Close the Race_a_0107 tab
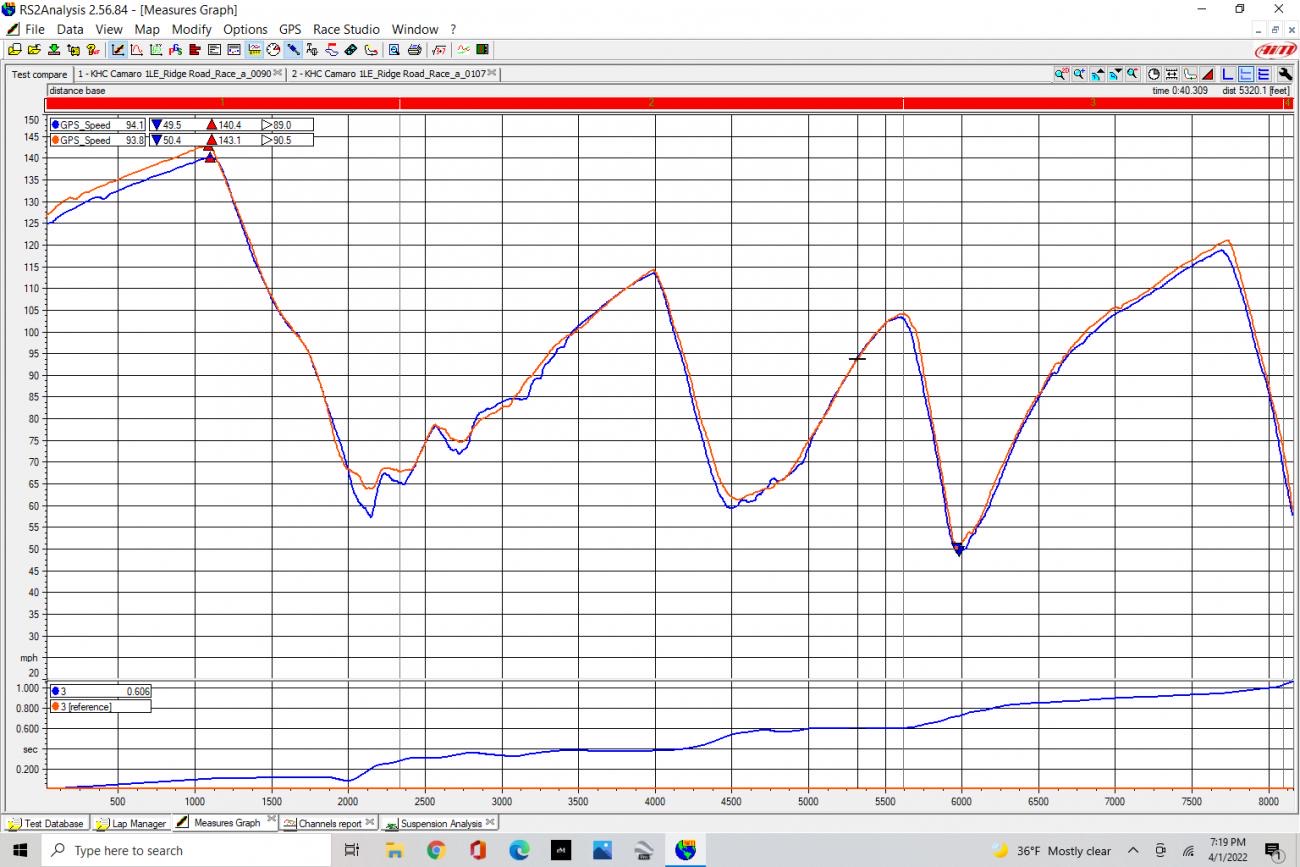 tap(493, 74)
